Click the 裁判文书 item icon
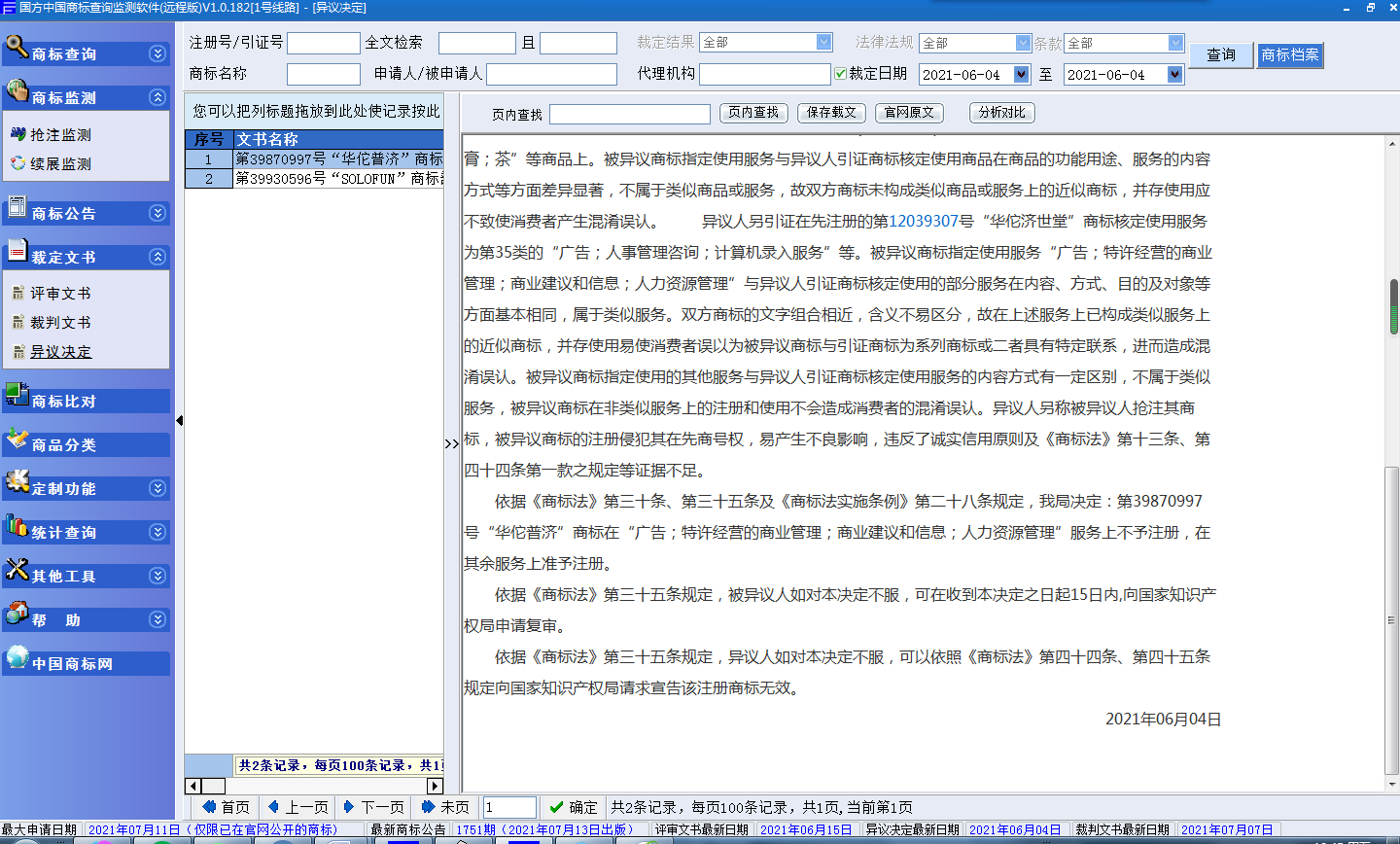The width and height of the screenshot is (1400, 844). (x=17, y=322)
